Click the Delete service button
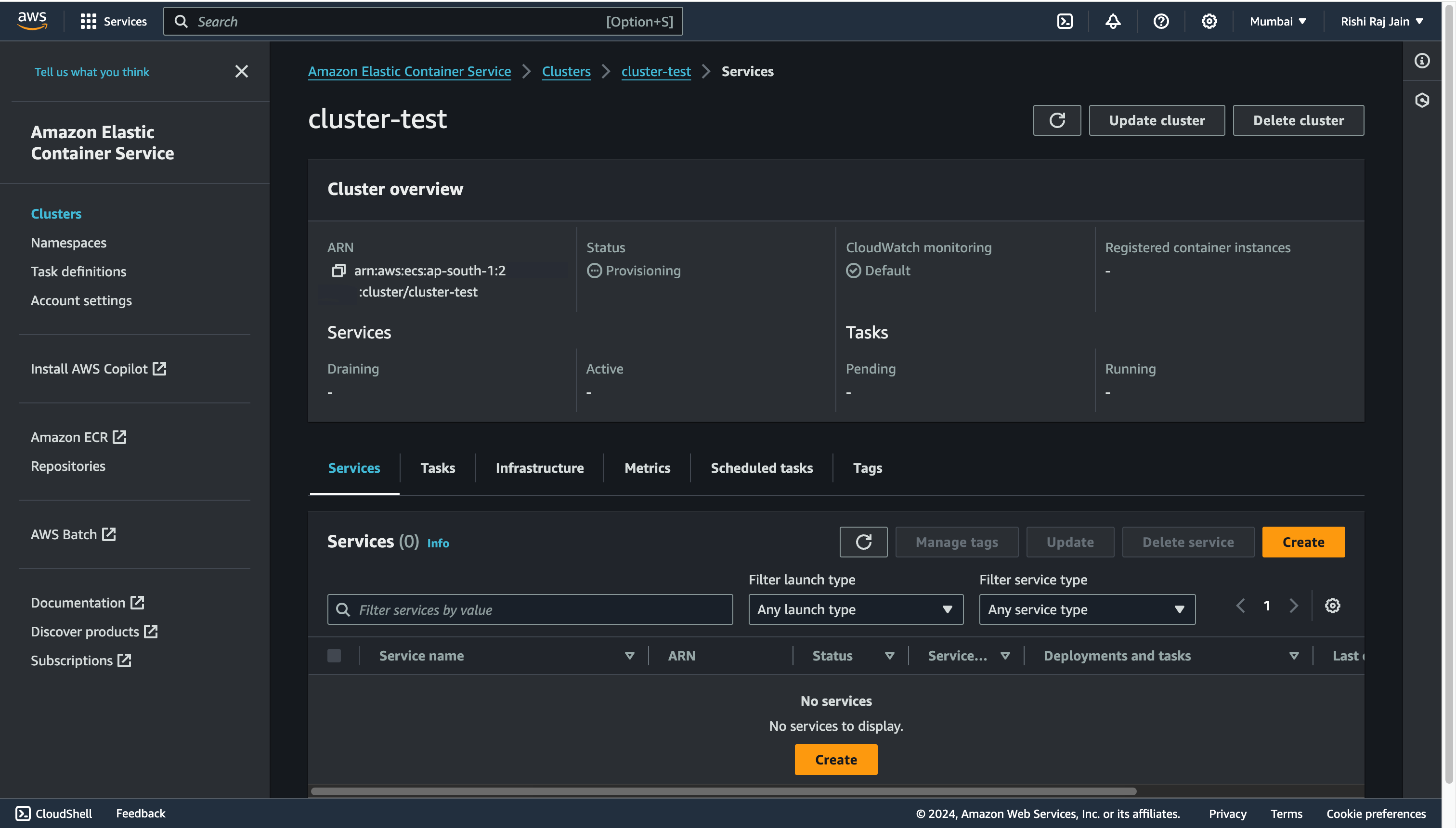 pyautogui.click(x=1188, y=542)
